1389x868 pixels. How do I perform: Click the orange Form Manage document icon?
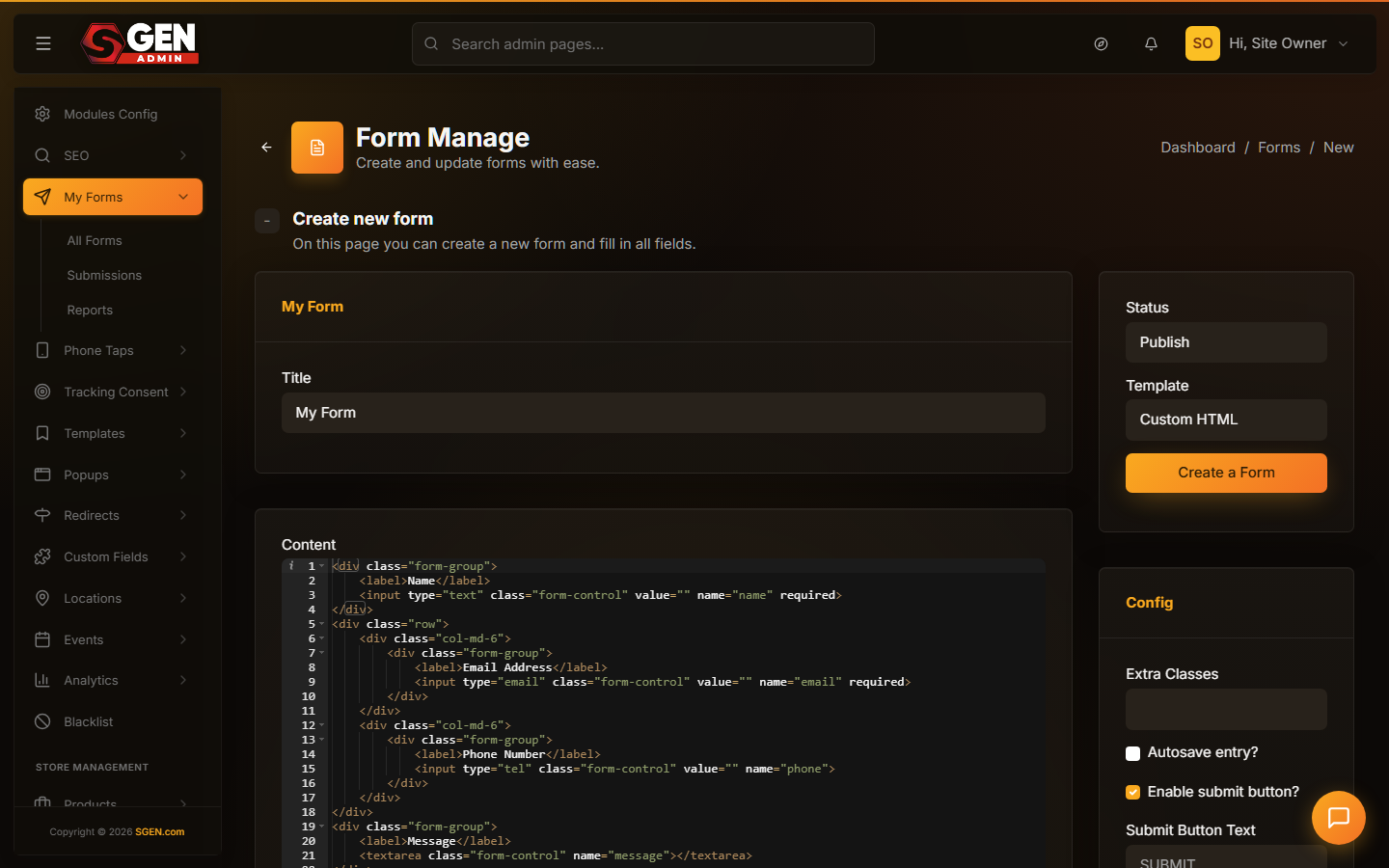[317, 148]
